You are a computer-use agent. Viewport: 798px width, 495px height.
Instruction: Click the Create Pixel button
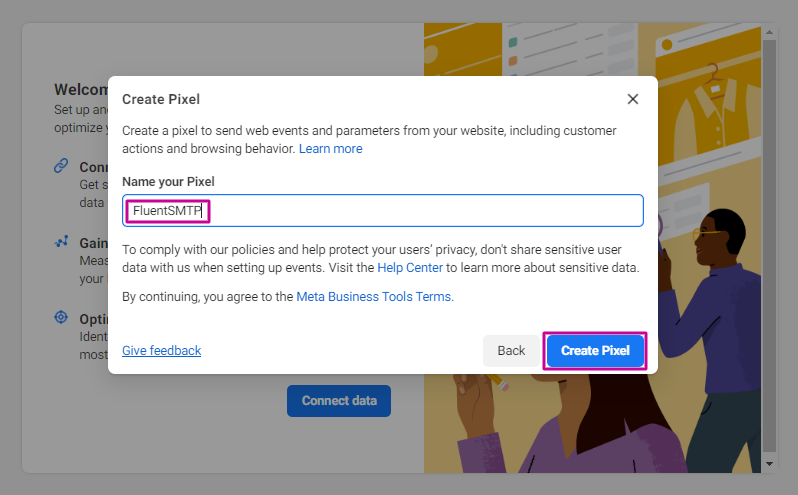595,351
